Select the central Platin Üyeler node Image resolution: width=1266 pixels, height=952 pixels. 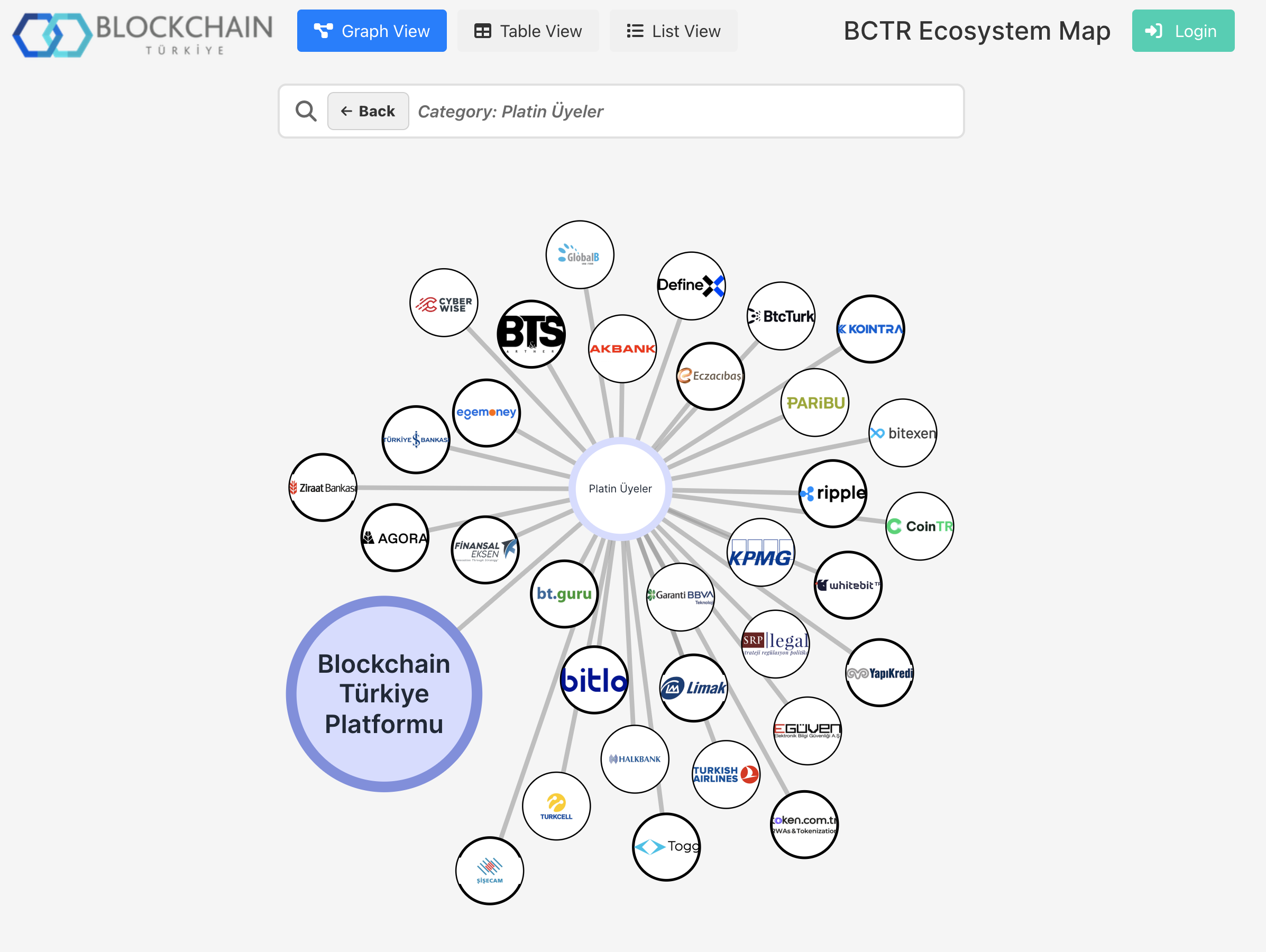620,488
